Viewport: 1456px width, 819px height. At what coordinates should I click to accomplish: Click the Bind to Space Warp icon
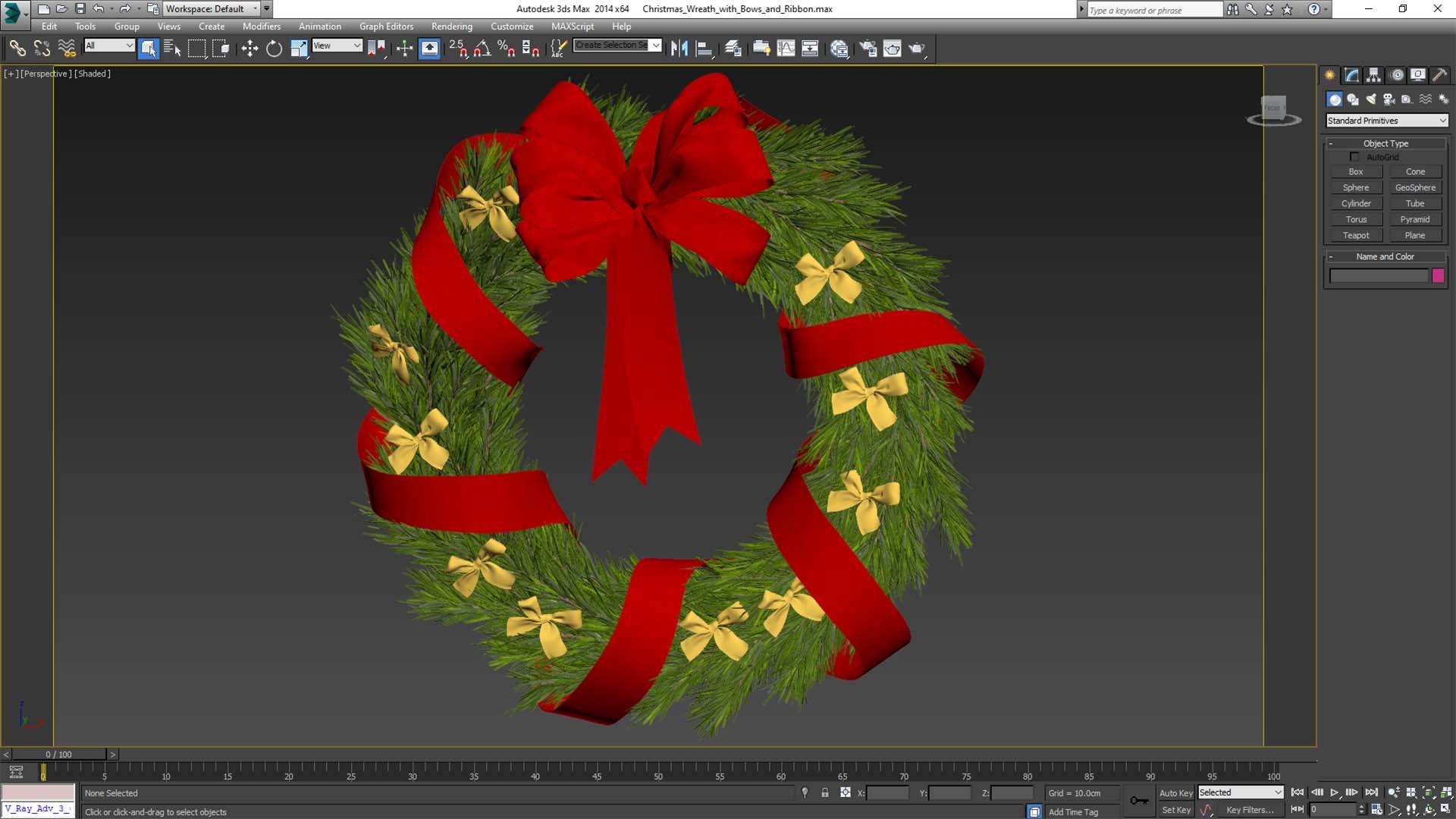click(x=67, y=49)
